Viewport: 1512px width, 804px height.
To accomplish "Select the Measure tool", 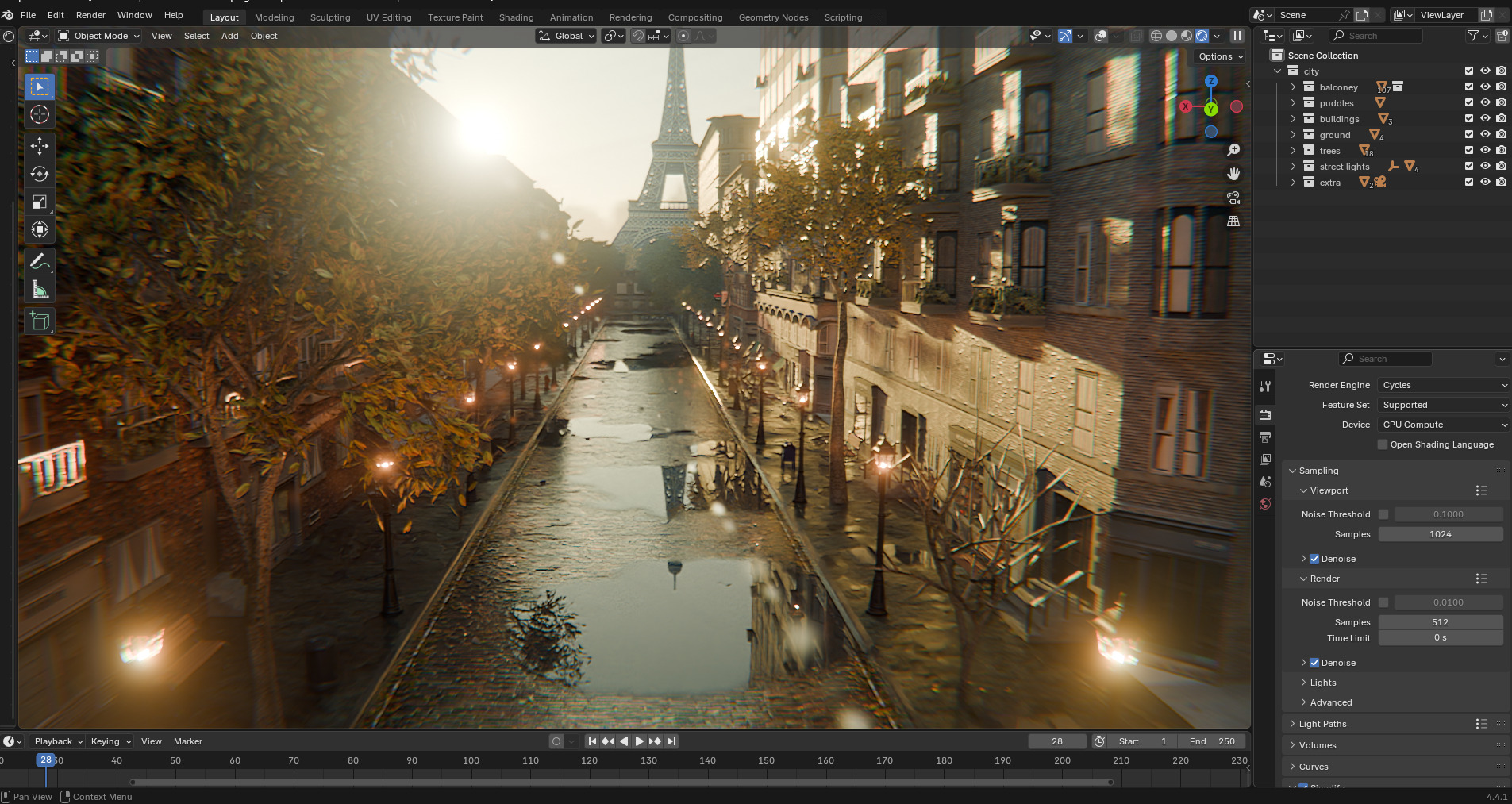I will (40, 289).
